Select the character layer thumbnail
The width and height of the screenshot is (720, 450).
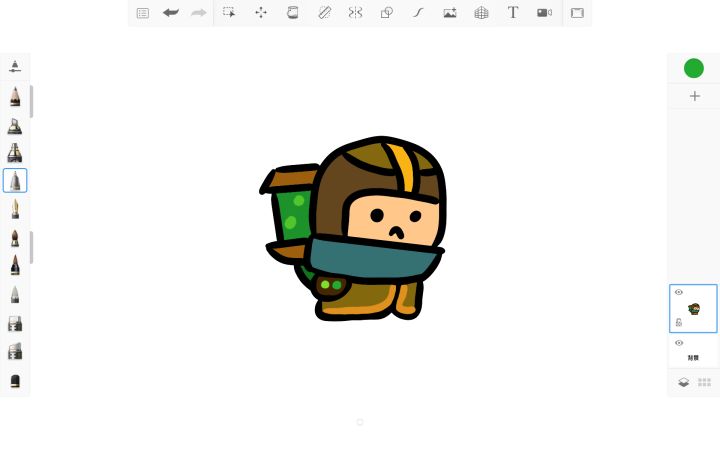695,309
